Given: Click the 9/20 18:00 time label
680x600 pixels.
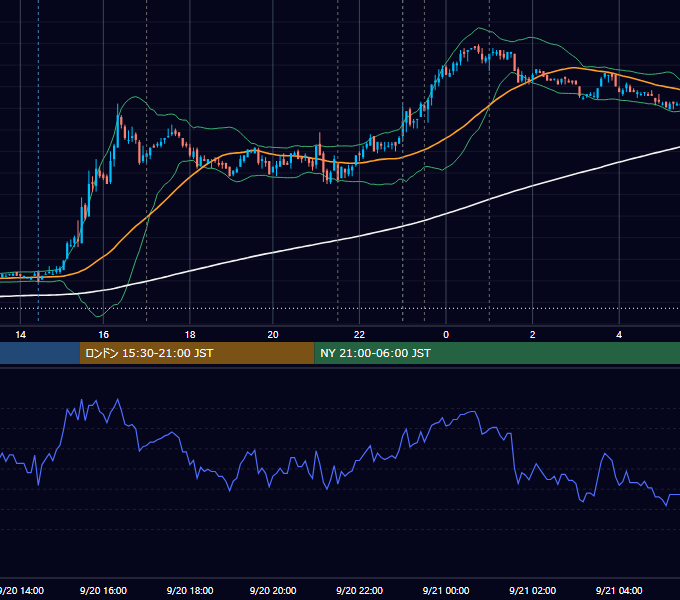Looking at the screenshot, I should pos(190,590).
